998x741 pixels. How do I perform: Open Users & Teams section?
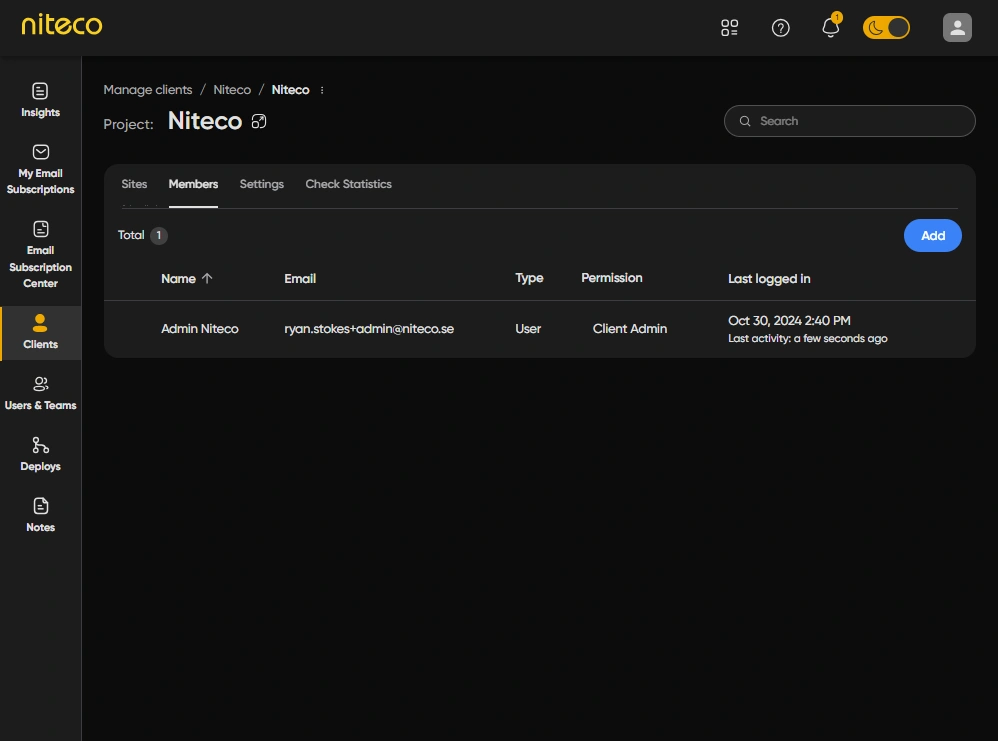pos(40,393)
